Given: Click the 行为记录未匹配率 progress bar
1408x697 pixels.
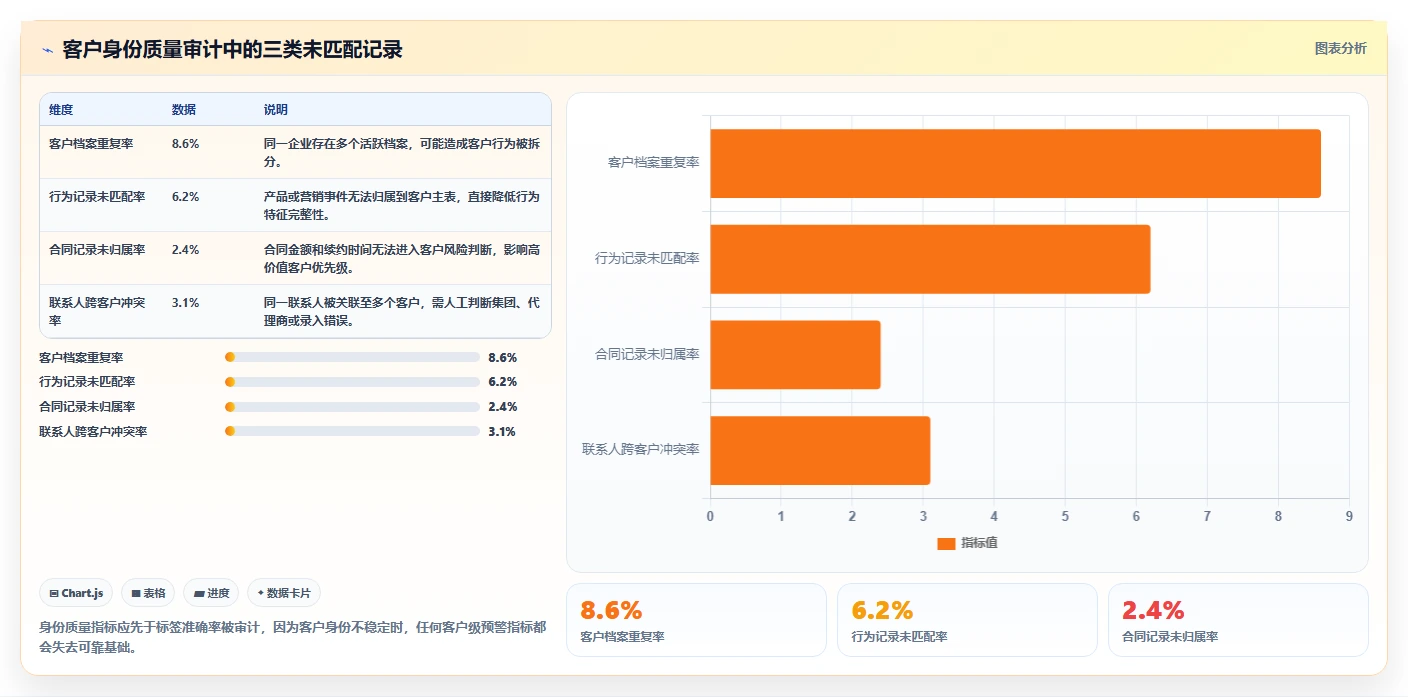Looking at the screenshot, I should (x=352, y=382).
